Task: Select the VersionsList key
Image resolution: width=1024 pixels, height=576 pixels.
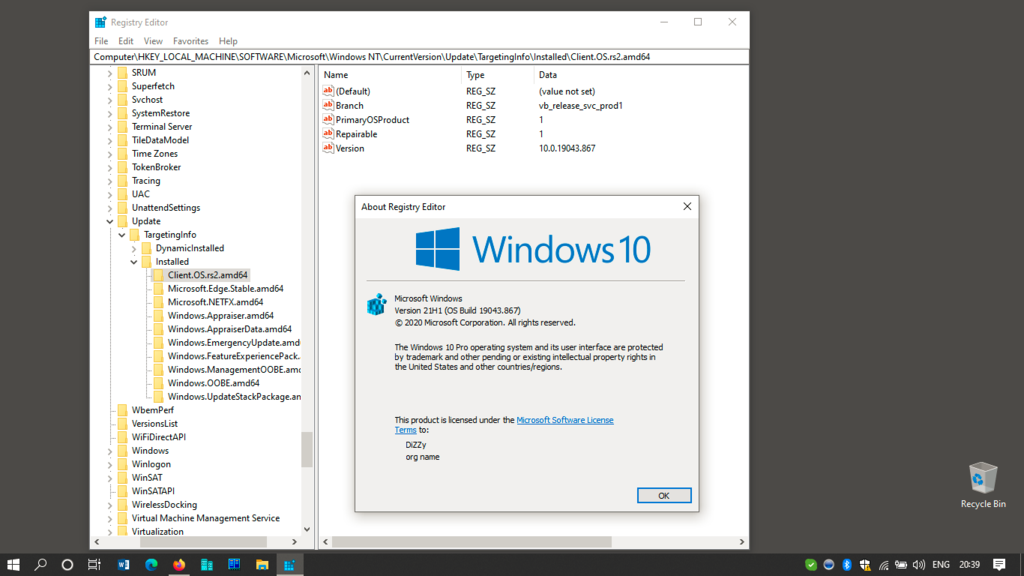Action: click(x=155, y=424)
